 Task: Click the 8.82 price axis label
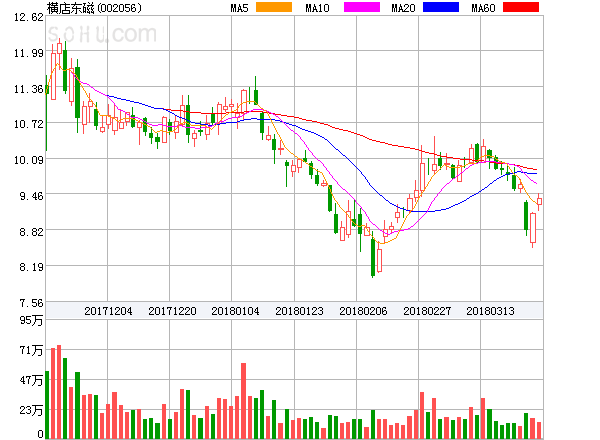click(x=31, y=231)
